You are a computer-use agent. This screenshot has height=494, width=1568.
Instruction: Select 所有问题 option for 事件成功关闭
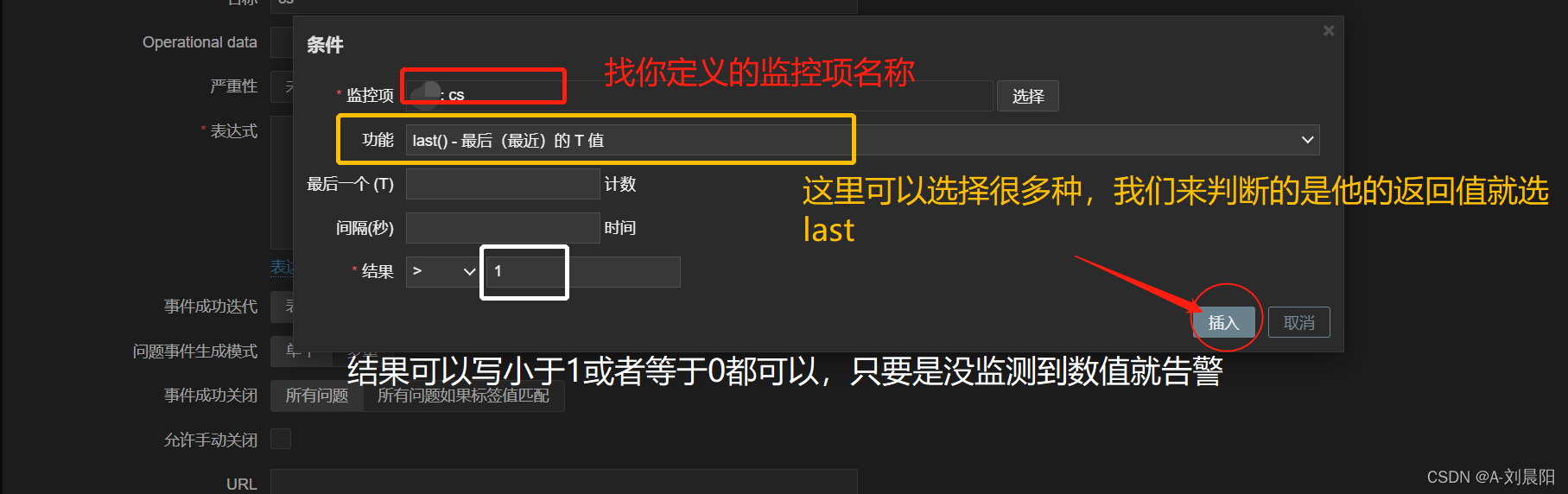[x=317, y=396]
